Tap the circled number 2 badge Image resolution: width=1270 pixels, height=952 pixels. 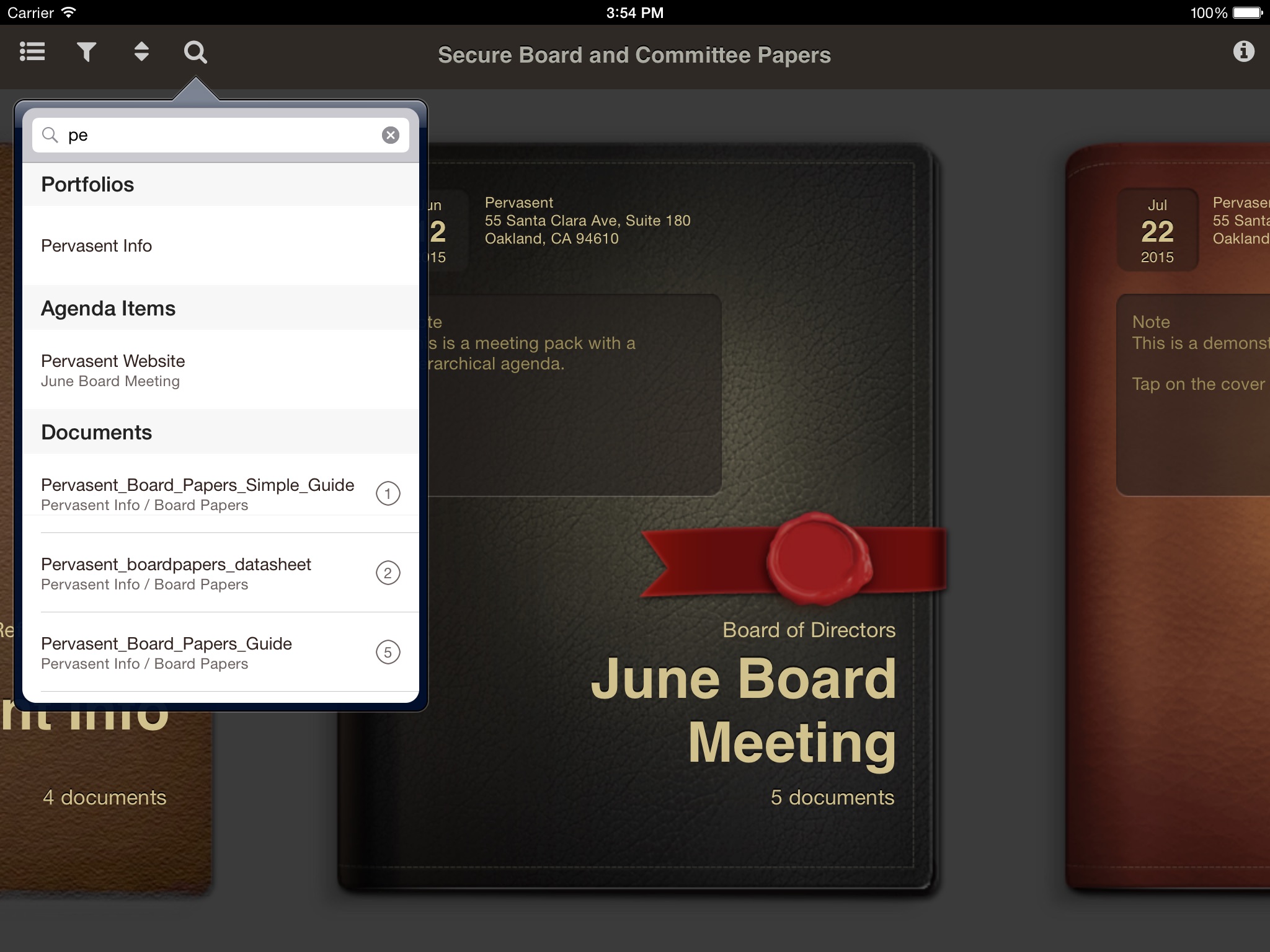coord(388,573)
